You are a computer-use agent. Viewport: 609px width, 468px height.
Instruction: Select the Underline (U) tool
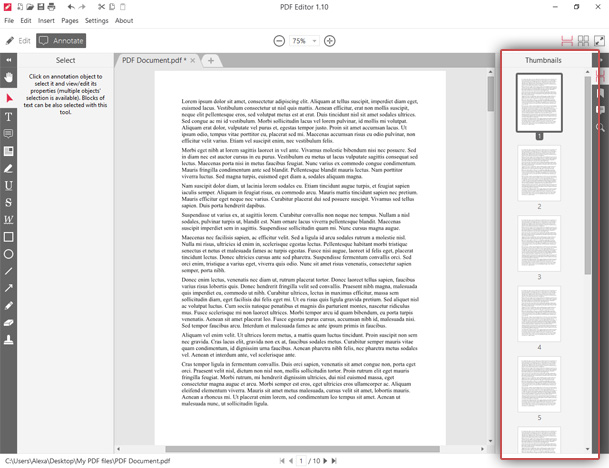[x=9, y=185]
